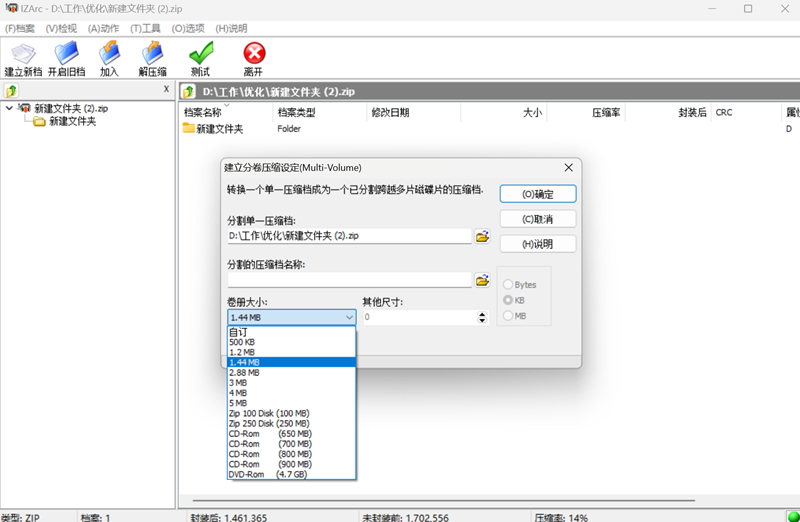Choose 1.2 MB volume size
This screenshot has height=522, width=800.
(291, 353)
